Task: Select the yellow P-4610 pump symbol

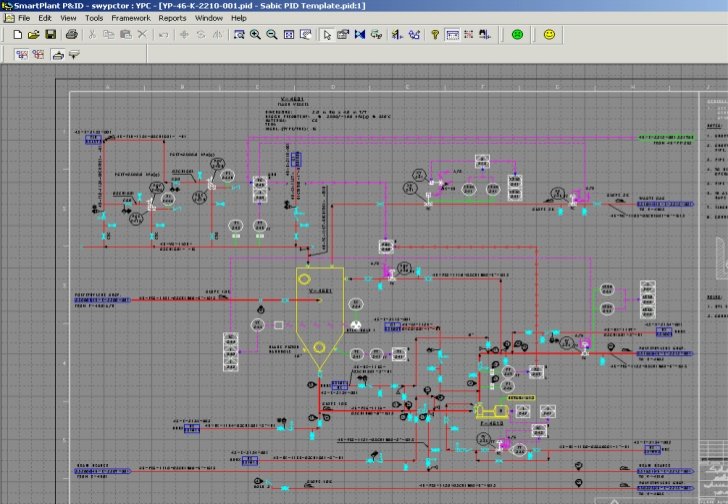Action: point(491,411)
